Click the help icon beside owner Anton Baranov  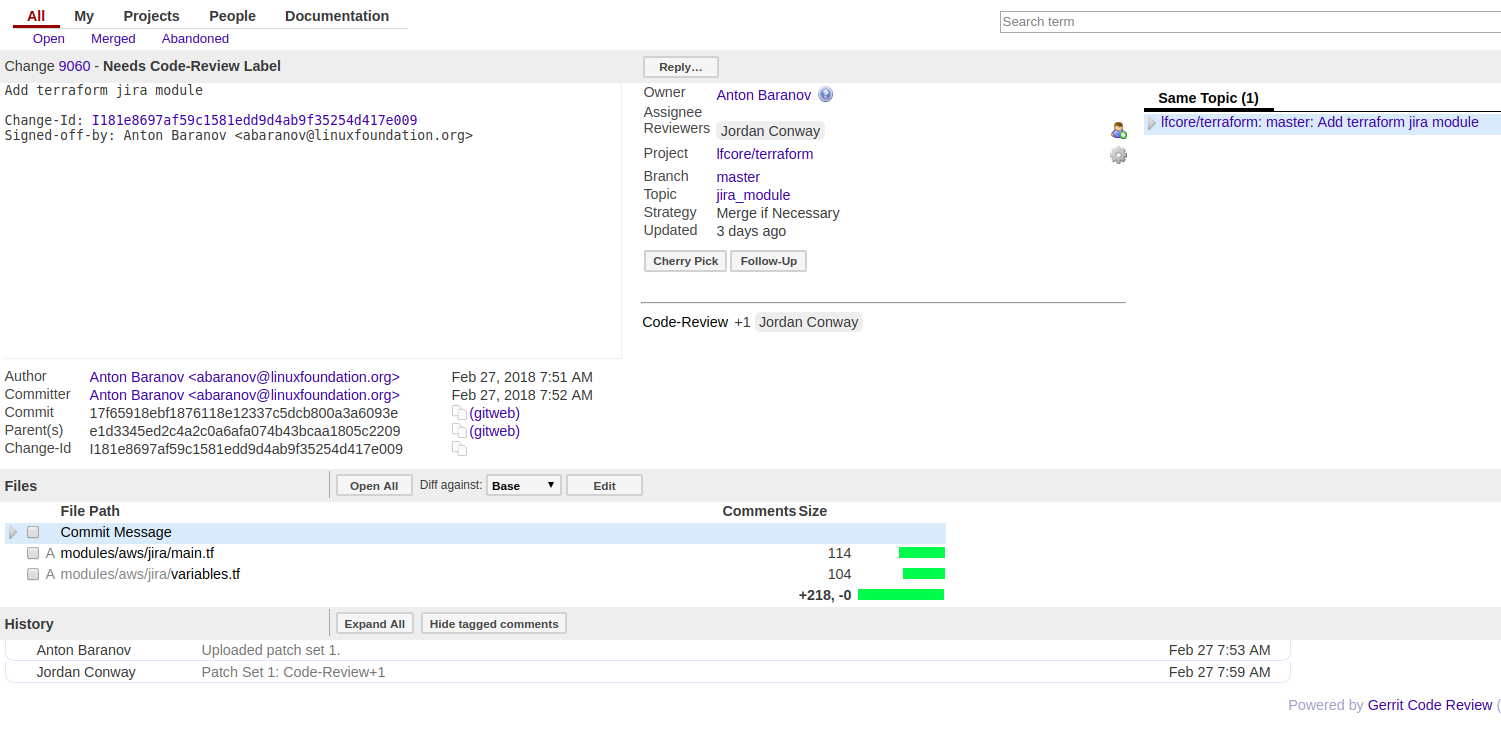[x=825, y=95]
